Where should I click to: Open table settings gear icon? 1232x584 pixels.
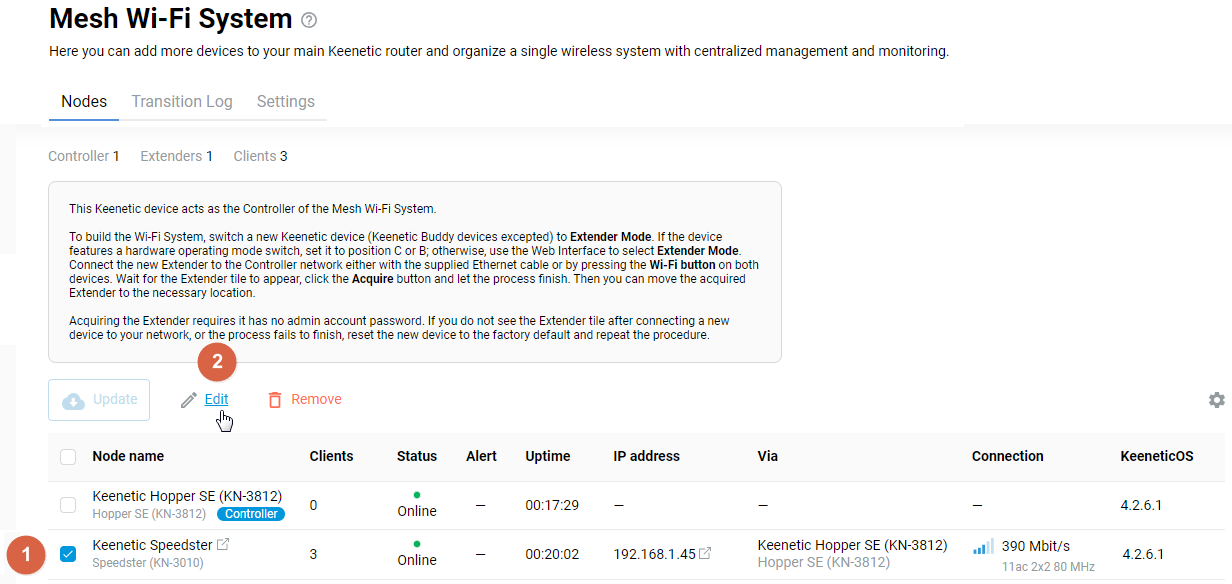[1216, 400]
